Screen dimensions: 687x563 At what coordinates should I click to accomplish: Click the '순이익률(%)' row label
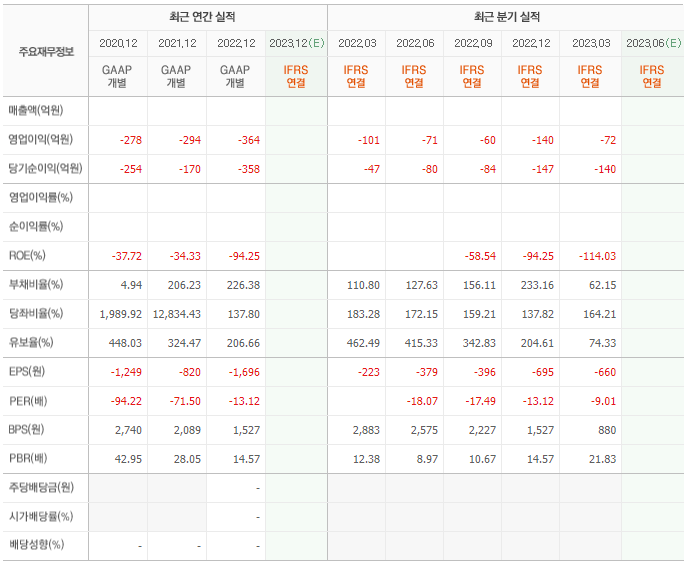(35, 227)
